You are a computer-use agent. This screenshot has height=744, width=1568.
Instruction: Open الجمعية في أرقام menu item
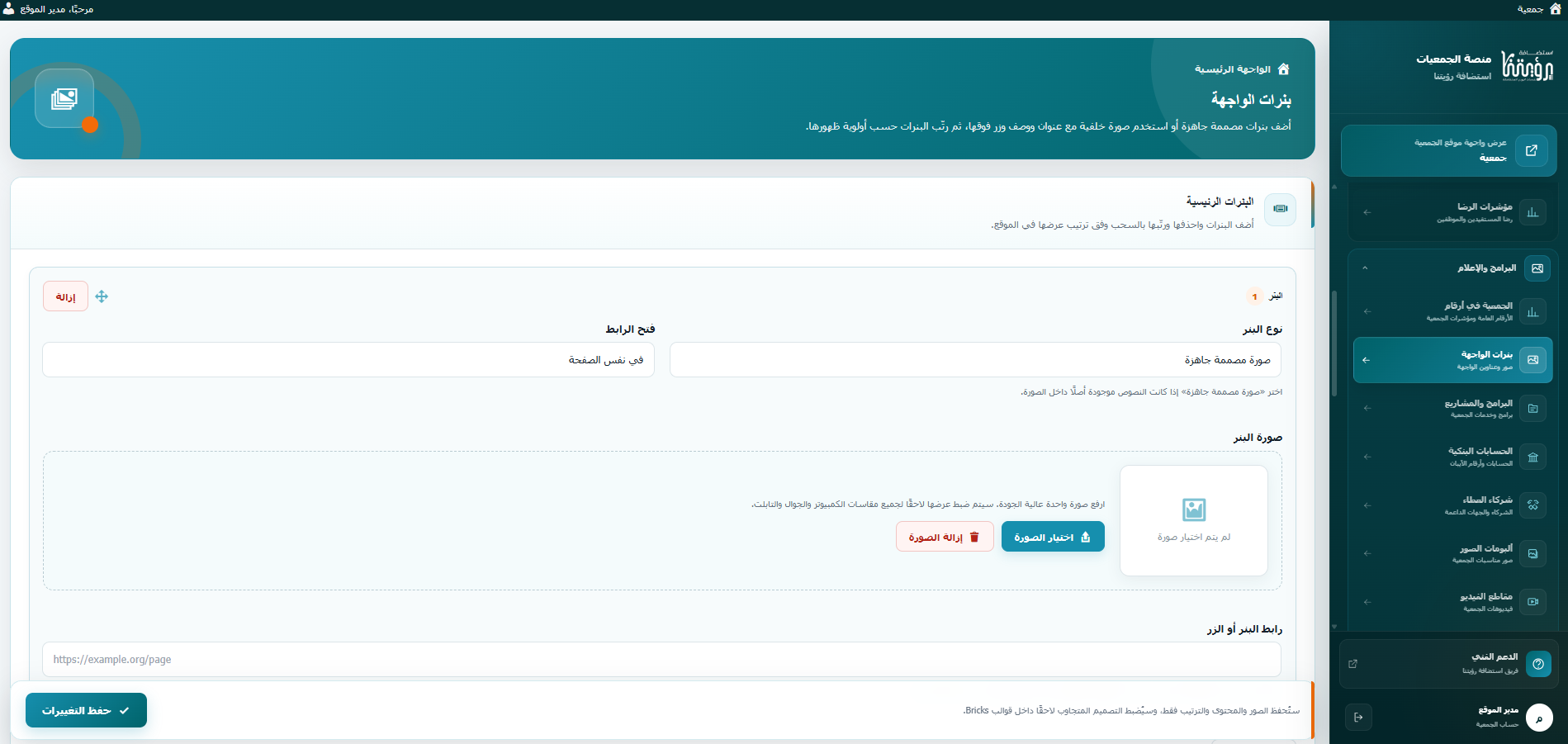tap(1453, 311)
